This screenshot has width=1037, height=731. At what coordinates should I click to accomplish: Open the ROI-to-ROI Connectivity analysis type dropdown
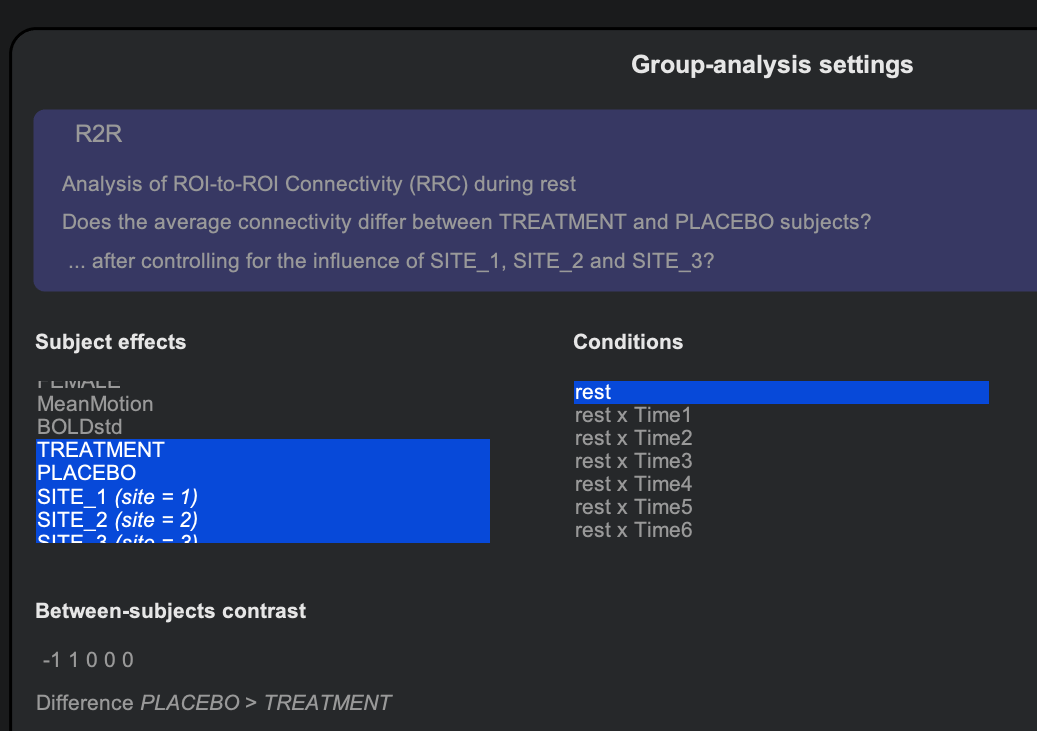[318, 184]
